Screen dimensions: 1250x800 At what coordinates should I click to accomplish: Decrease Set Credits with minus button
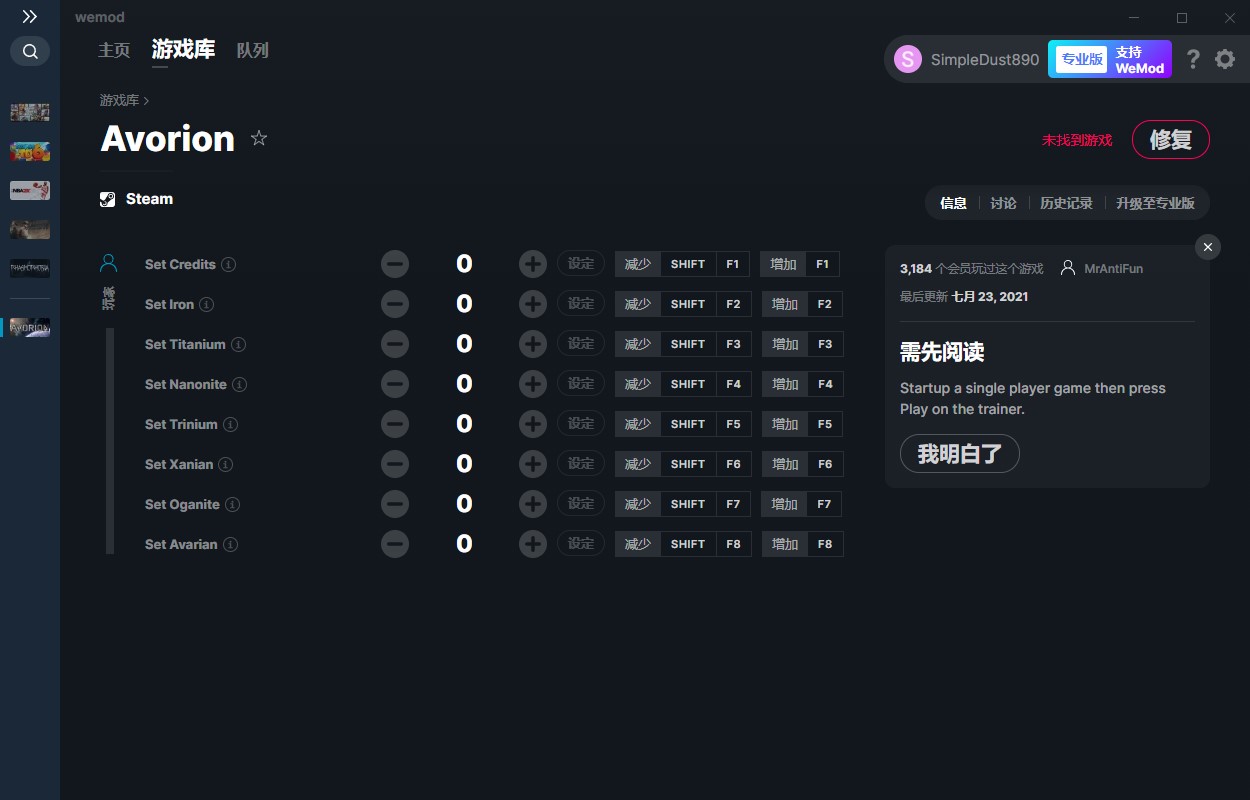pos(395,264)
